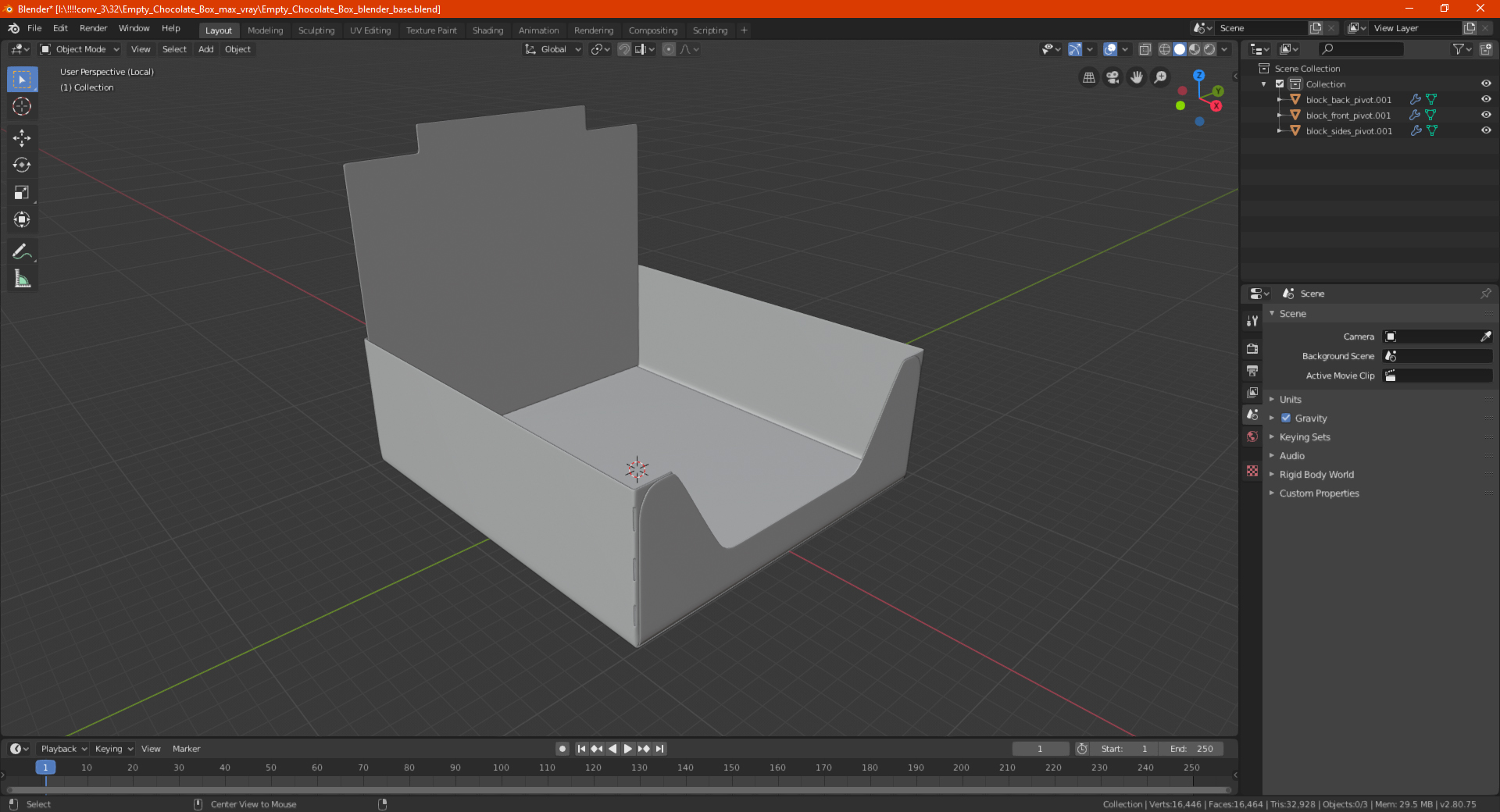Open Texture properties tab

pyautogui.click(x=1252, y=471)
